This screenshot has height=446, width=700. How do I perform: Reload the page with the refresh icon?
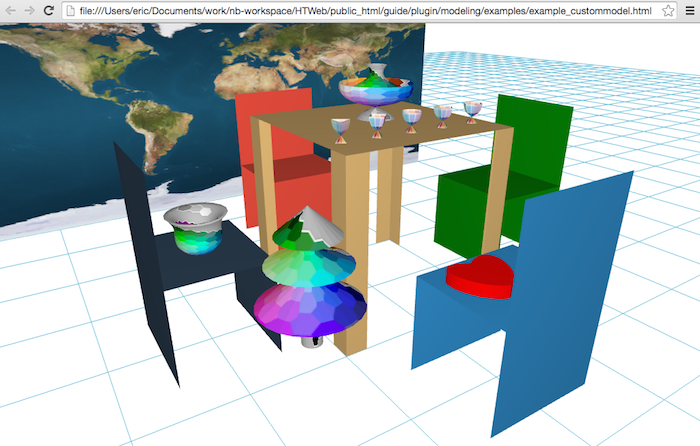click(48, 10)
